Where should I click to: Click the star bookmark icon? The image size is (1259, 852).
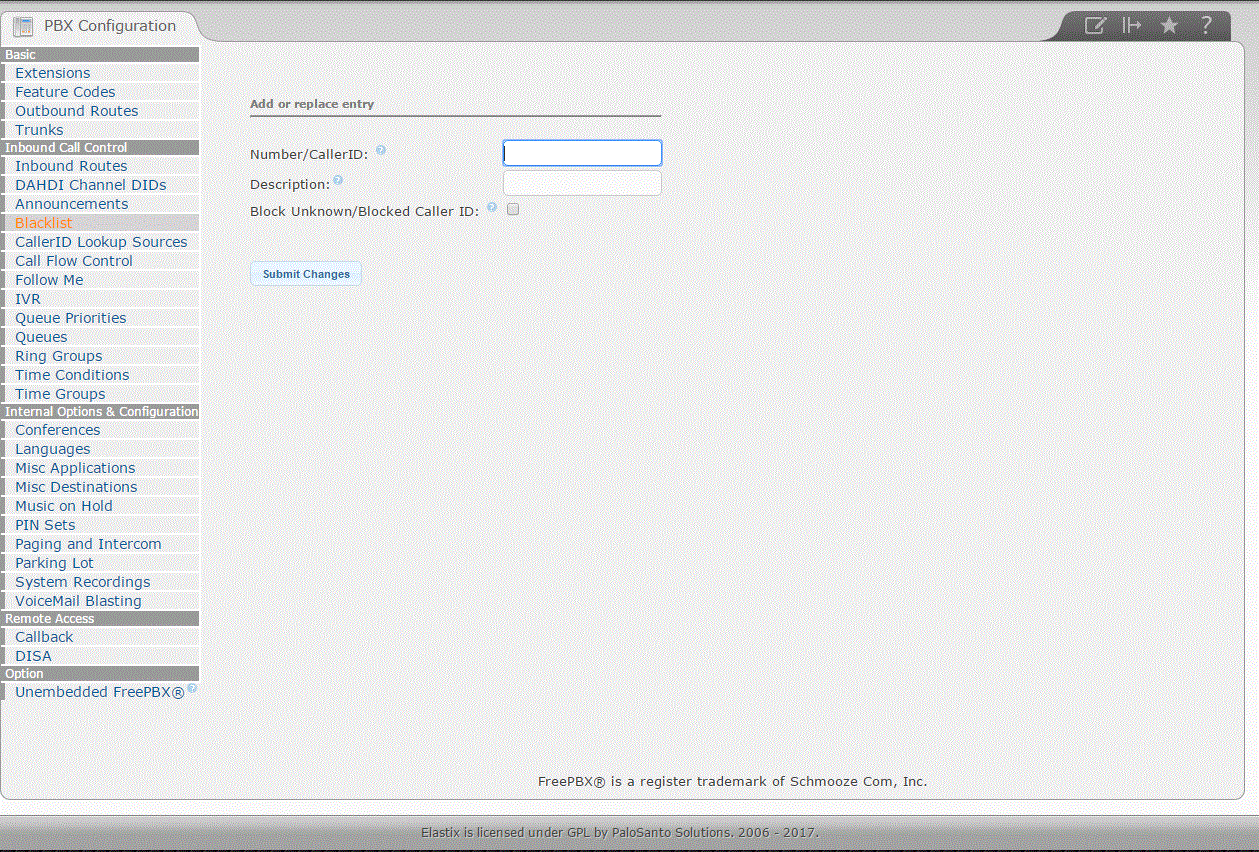tap(1169, 26)
